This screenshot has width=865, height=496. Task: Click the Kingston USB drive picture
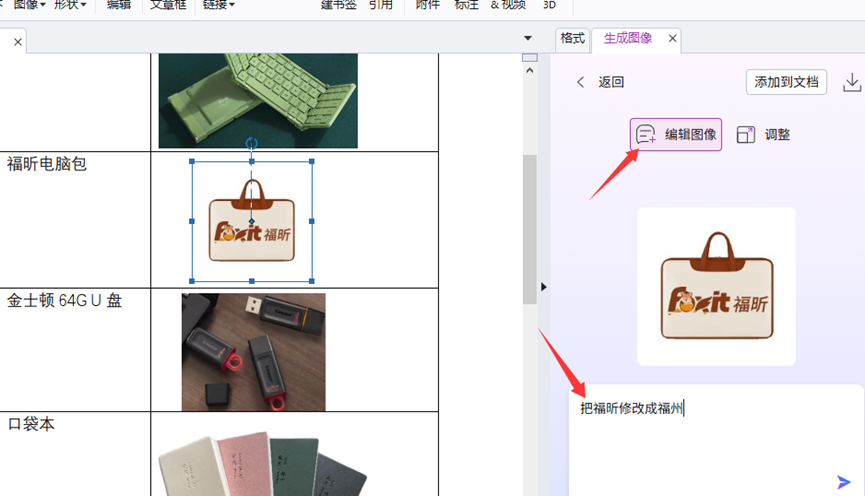point(253,351)
